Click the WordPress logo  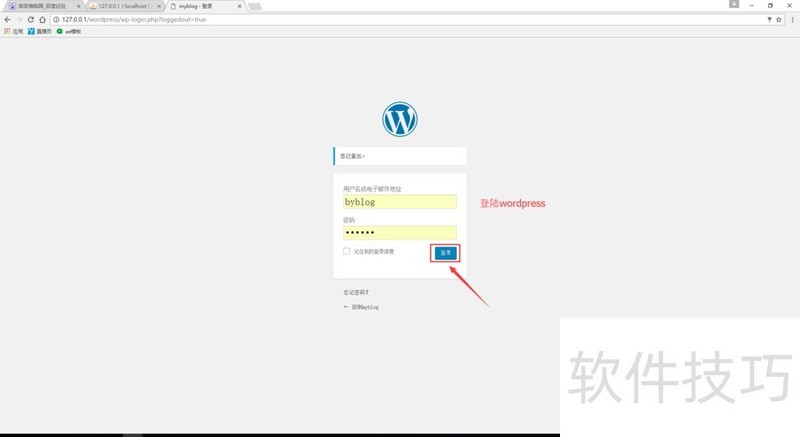pyautogui.click(x=399, y=119)
